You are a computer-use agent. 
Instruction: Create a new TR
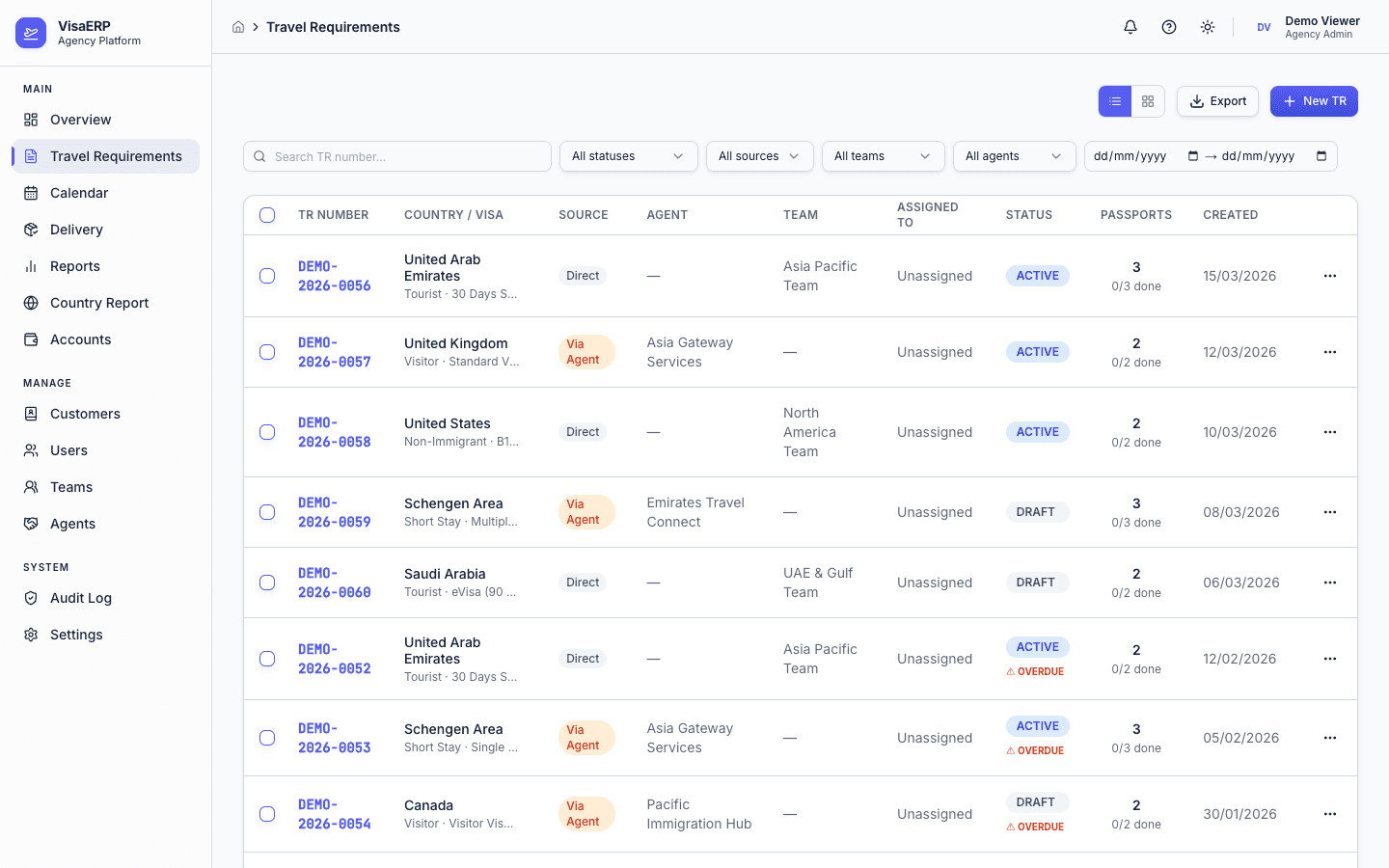coord(1314,100)
